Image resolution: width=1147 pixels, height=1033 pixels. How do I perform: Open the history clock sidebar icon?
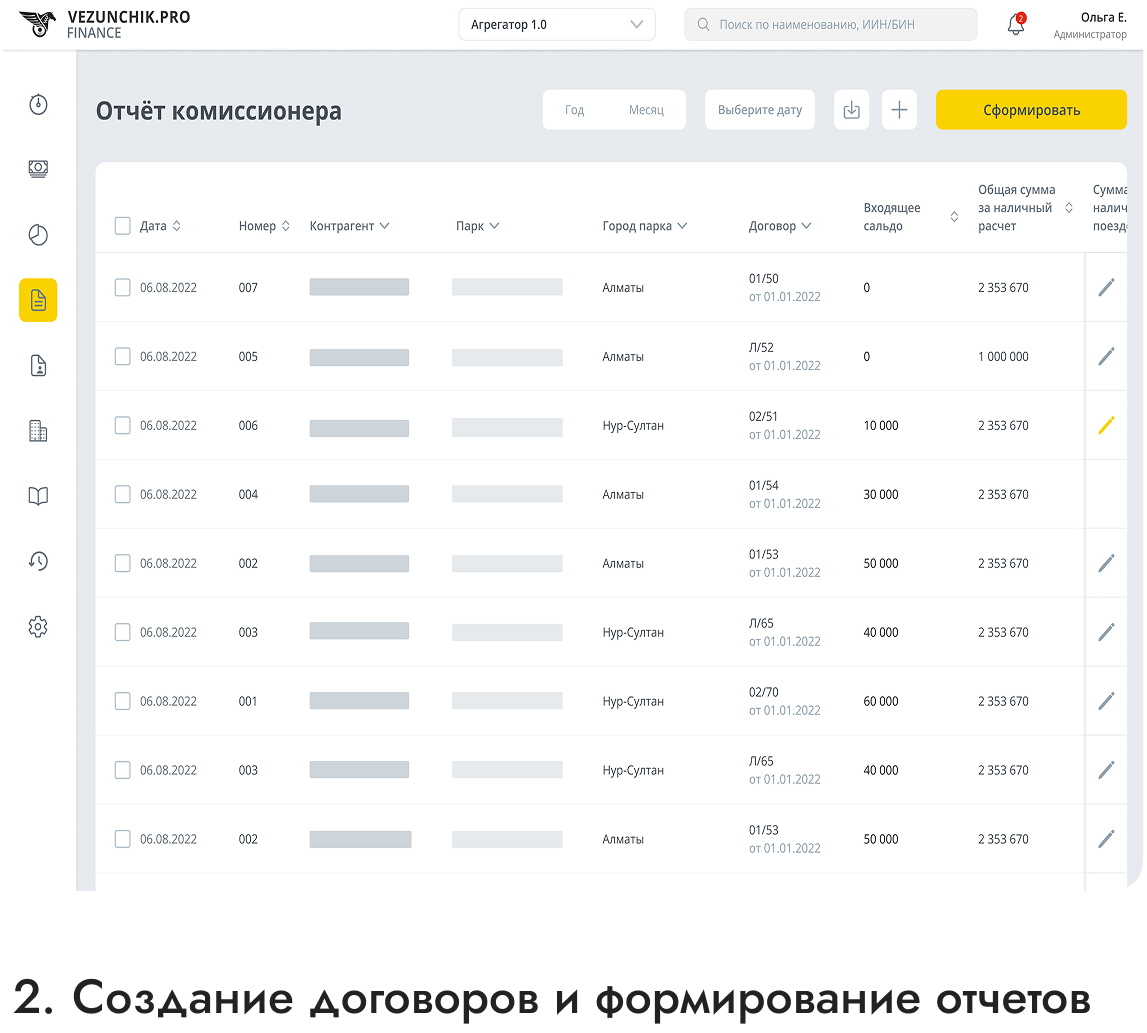click(38, 561)
